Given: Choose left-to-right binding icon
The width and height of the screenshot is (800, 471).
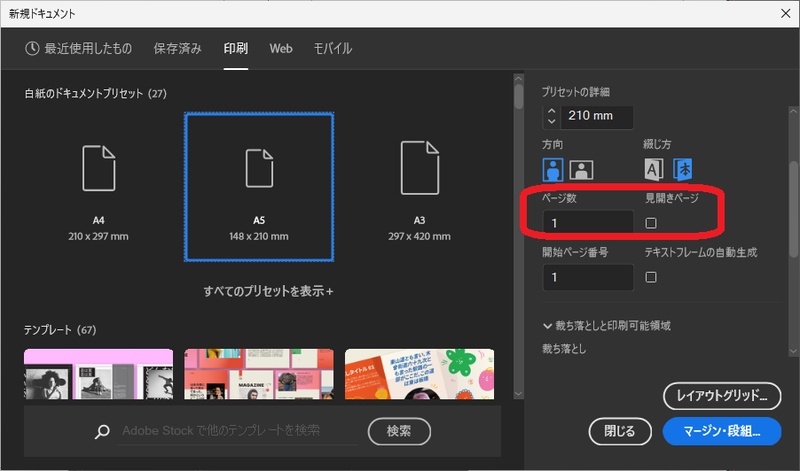Looking at the screenshot, I should (x=654, y=169).
